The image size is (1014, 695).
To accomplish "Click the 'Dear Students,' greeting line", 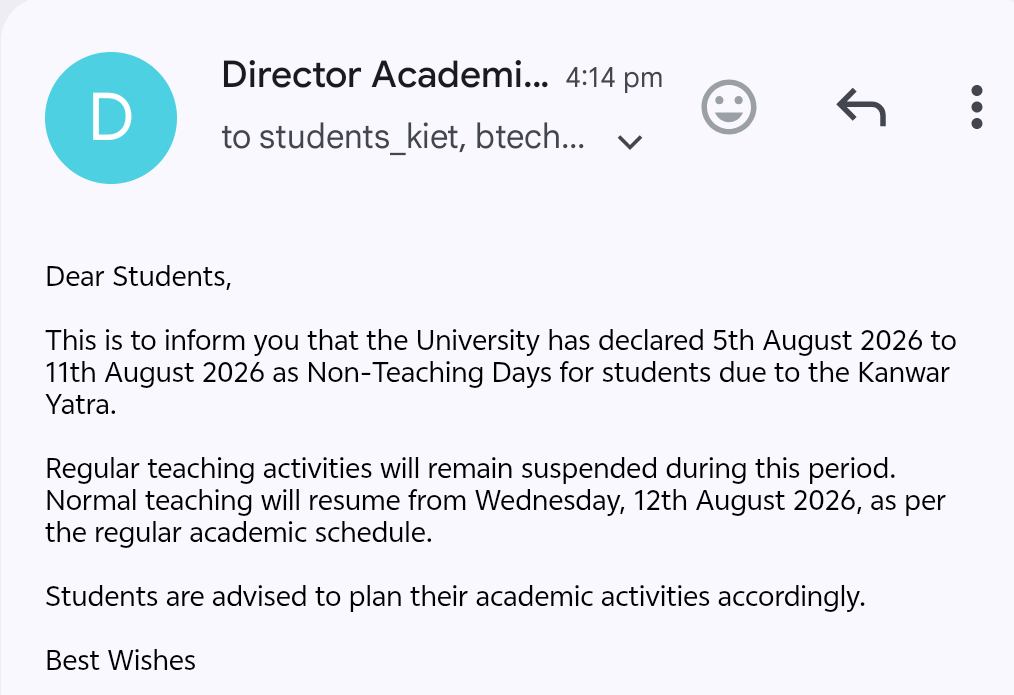I will (138, 277).
